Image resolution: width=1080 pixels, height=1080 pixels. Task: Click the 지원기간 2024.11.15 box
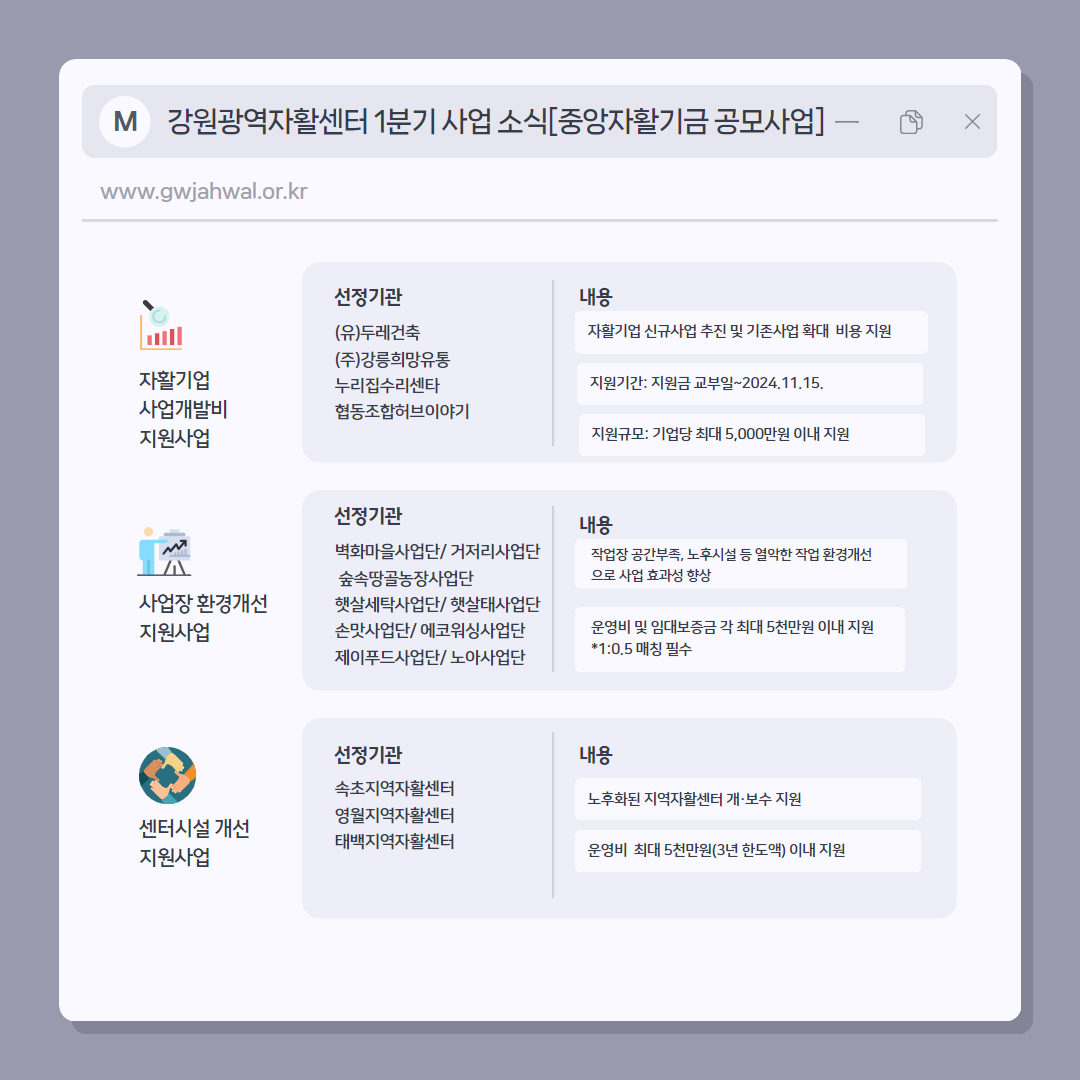tap(751, 384)
